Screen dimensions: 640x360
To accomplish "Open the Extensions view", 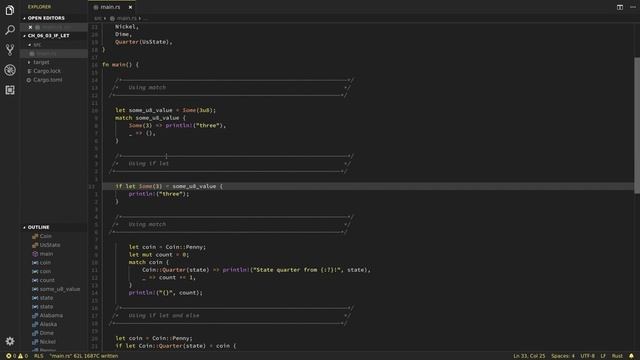I will pyautogui.click(x=10, y=90).
